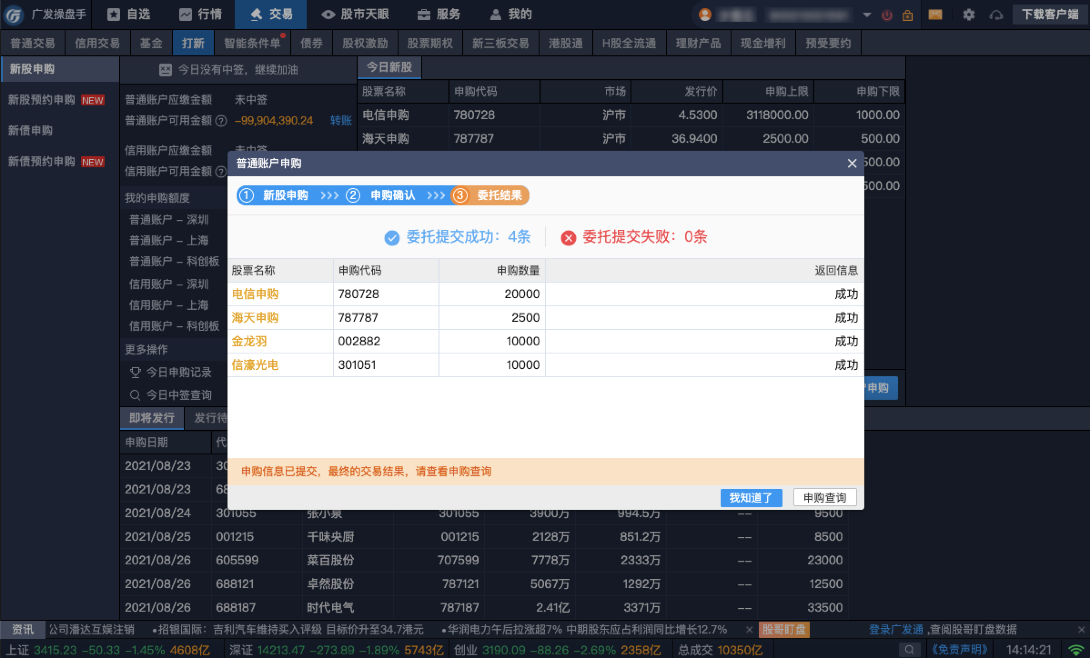Open 新债申购 in the sidebar
The width and height of the screenshot is (1091, 658).
[x=31, y=131]
